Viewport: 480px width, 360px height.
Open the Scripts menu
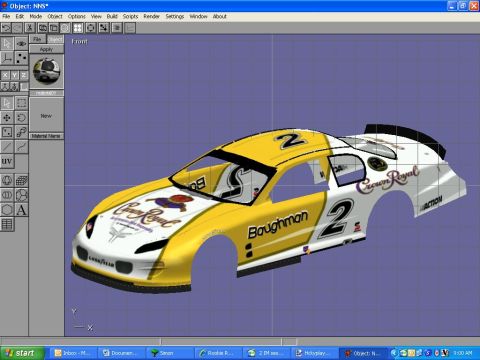coord(130,16)
